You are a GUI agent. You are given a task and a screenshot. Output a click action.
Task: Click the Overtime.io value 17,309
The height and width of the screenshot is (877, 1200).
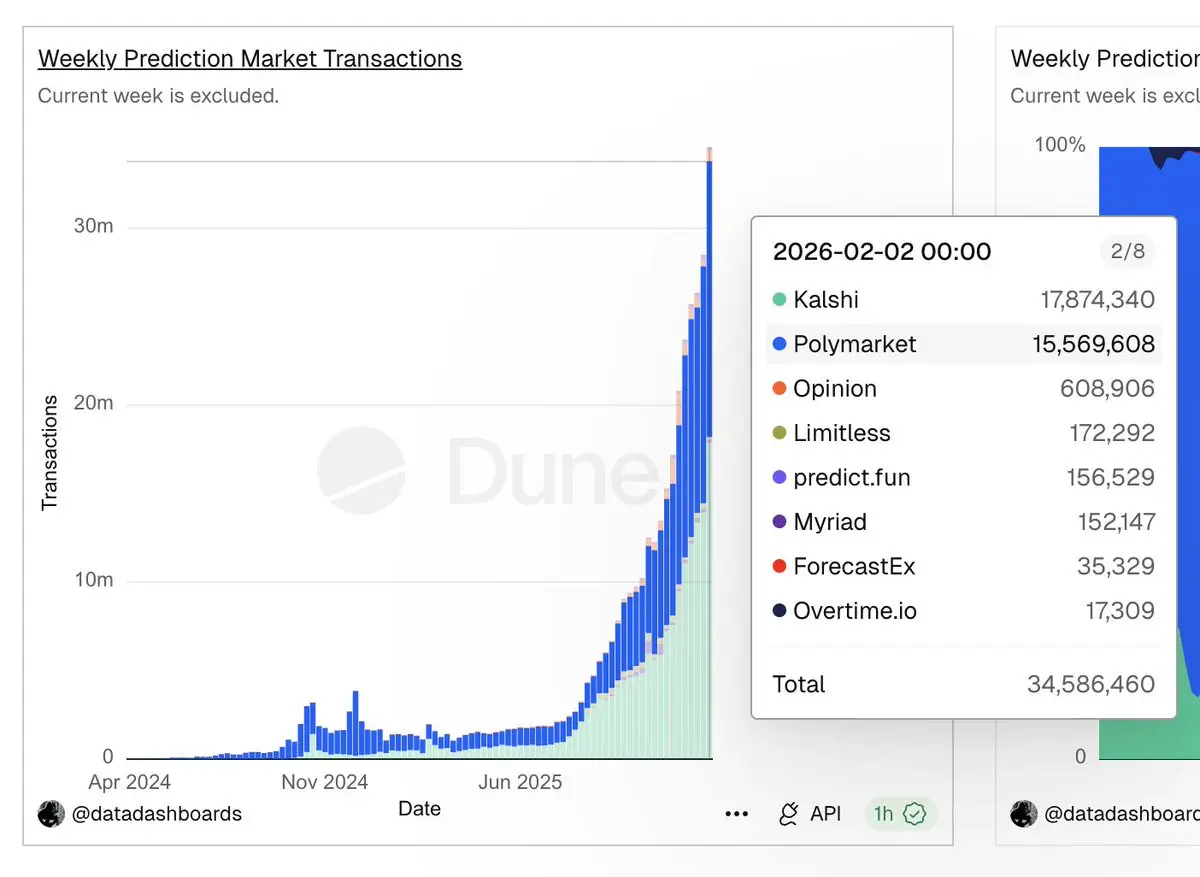[1121, 611]
